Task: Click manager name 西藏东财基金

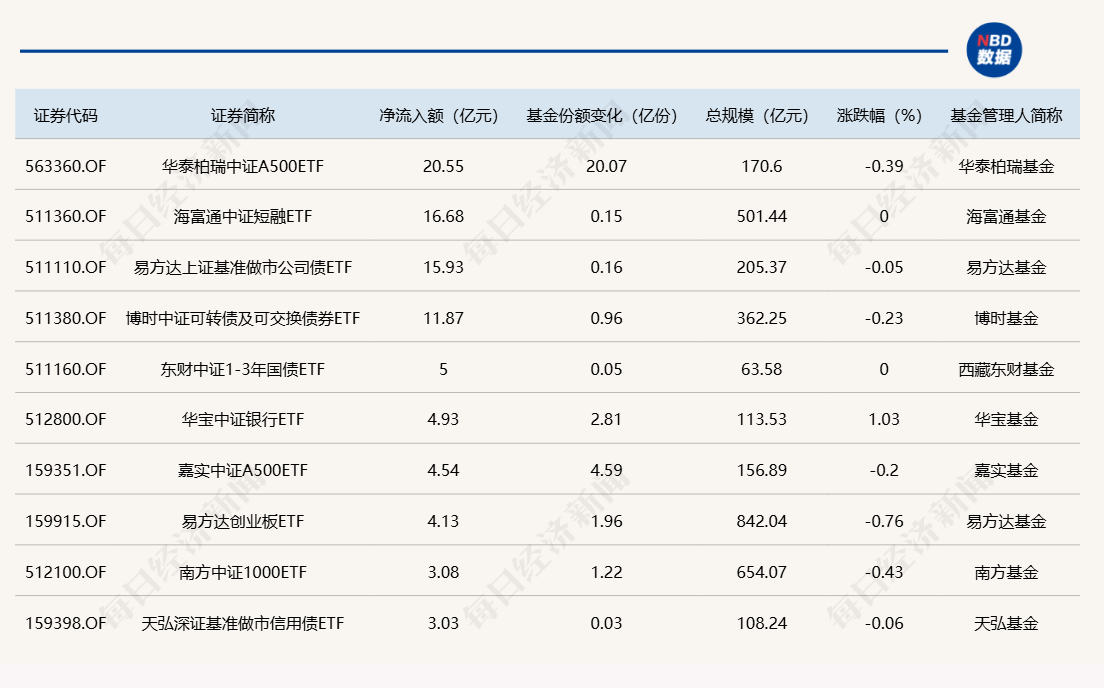Action: pyautogui.click(x=1006, y=369)
